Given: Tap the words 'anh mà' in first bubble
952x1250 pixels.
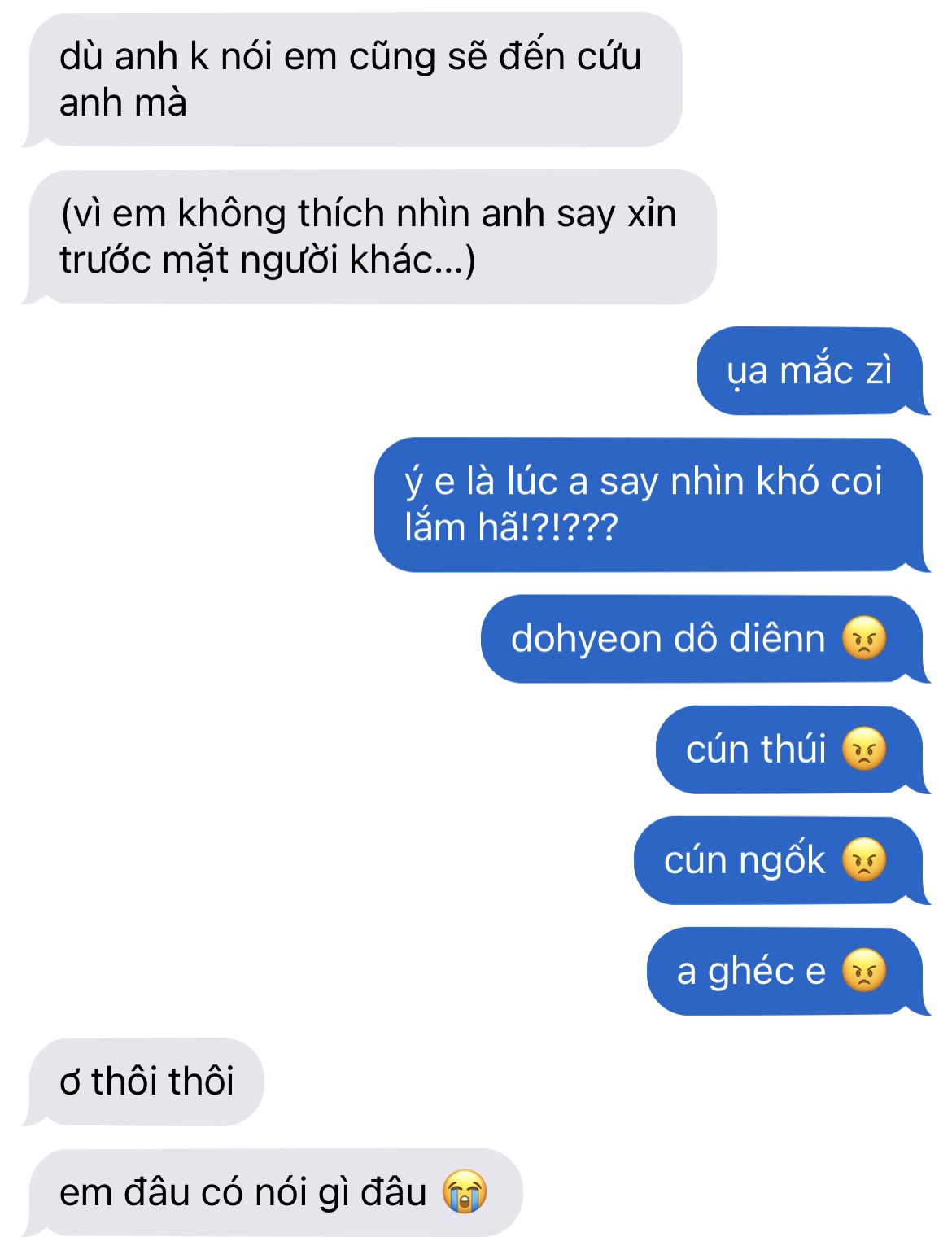Looking at the screenshot, I should click(123, 103).
